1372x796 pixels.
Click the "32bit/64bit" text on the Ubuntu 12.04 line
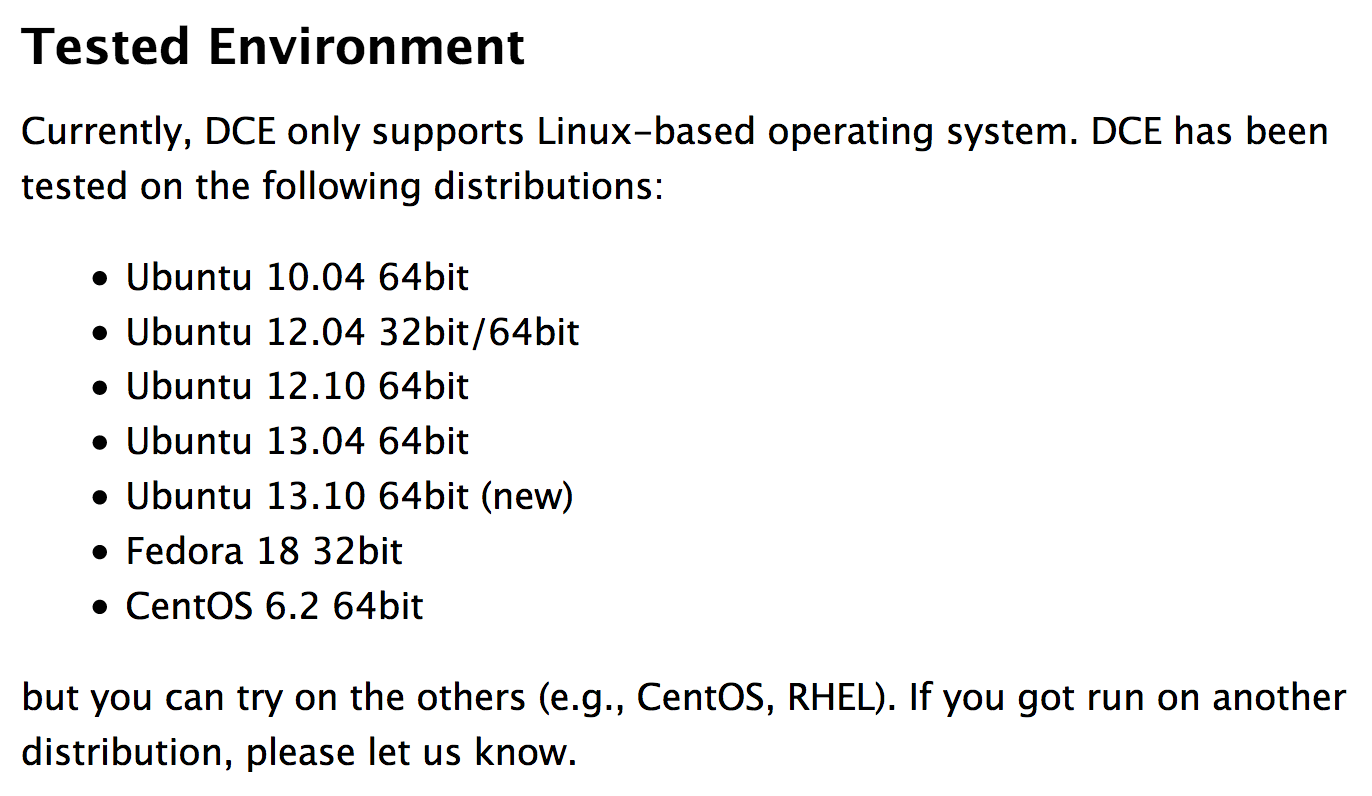479,332
